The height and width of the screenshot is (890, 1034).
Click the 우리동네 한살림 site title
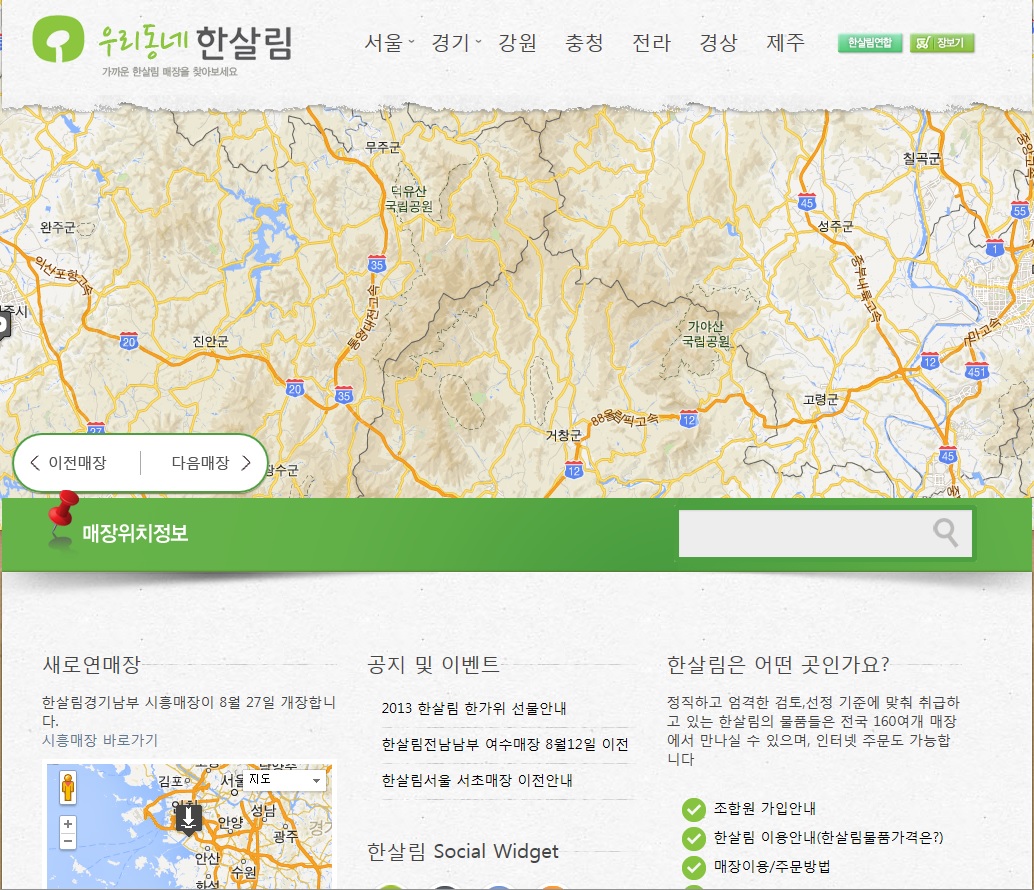tap(195, 42)
